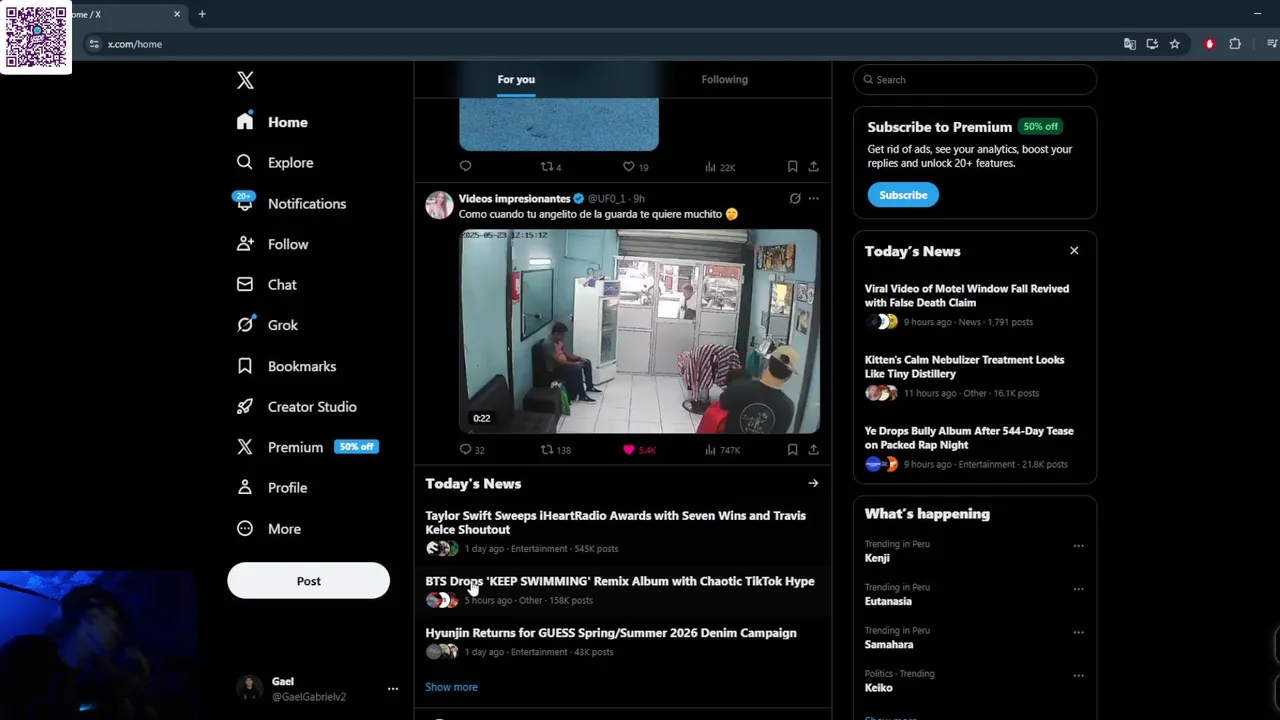Open more options on Videos impresionantes post
This screenshot has width=1280, height=720.
pos(813,199)
